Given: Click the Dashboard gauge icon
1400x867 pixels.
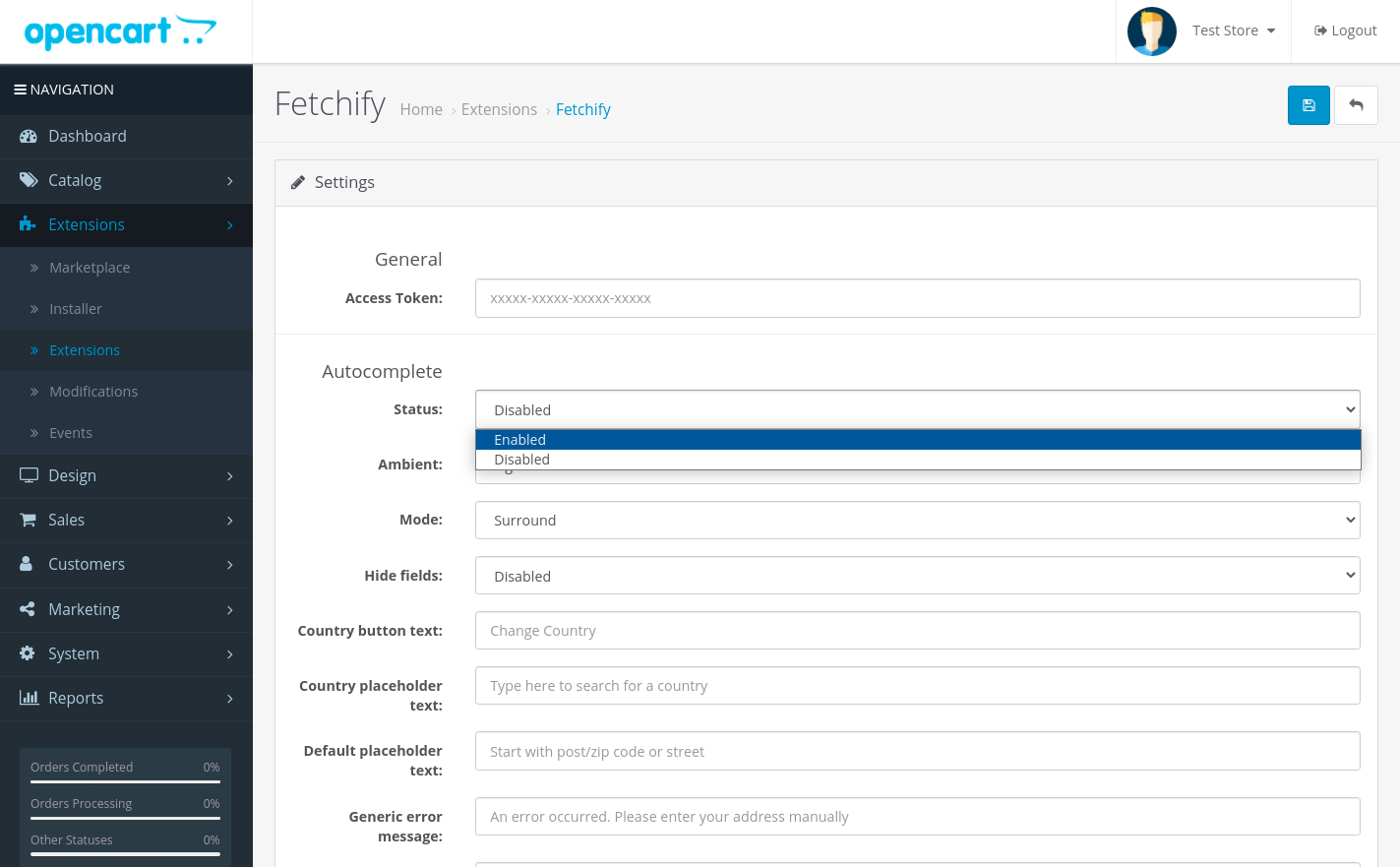Looking at the screenshot, I should click(29, 136).
